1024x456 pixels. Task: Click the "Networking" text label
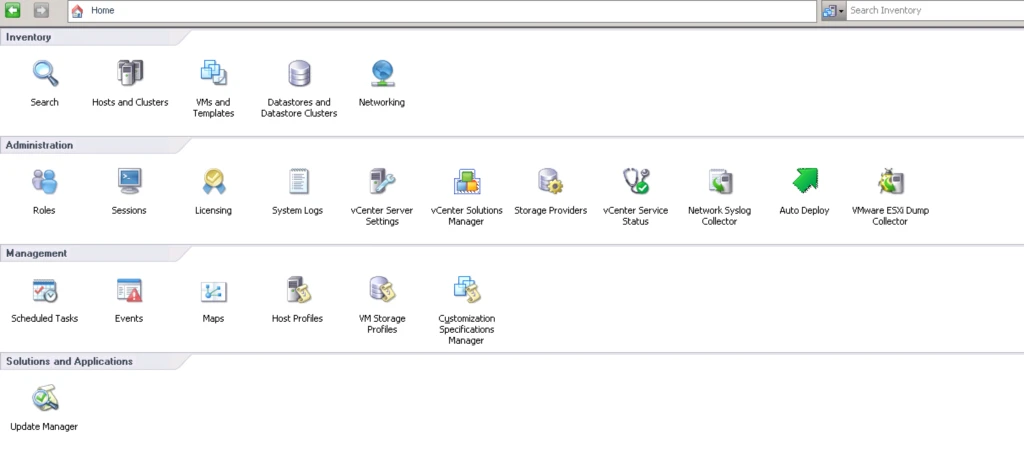click(382, 103)
